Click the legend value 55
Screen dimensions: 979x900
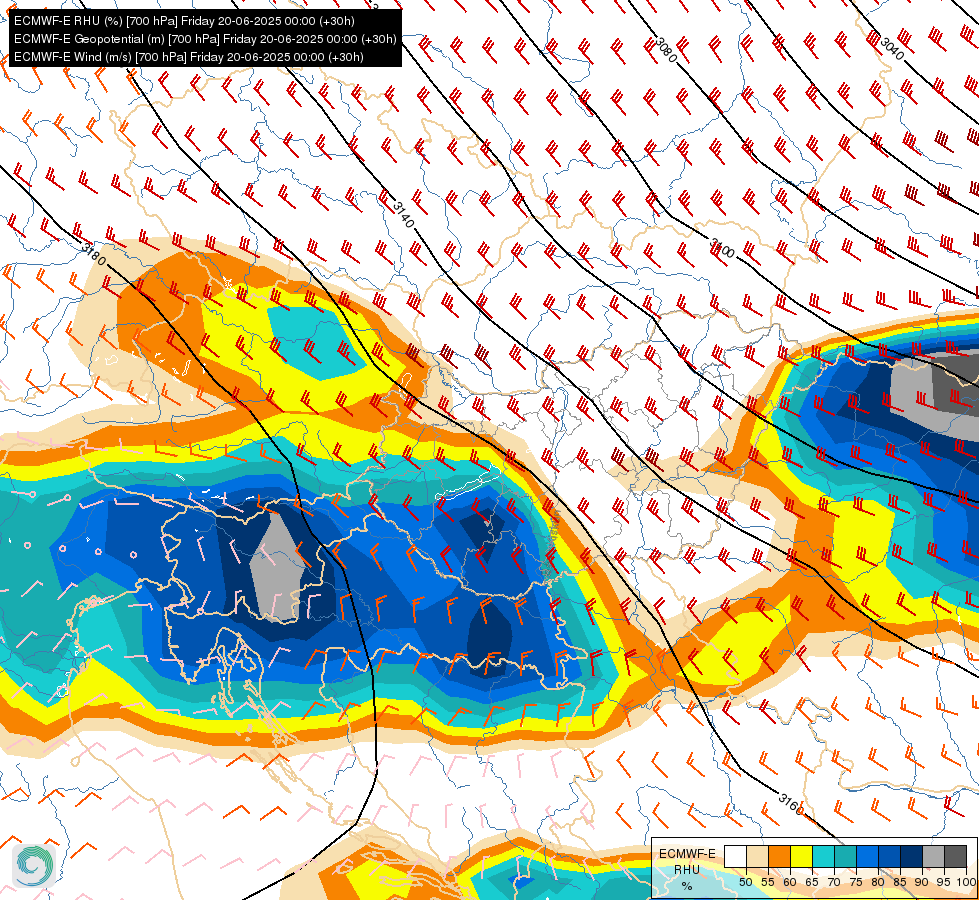click(768, 883)
